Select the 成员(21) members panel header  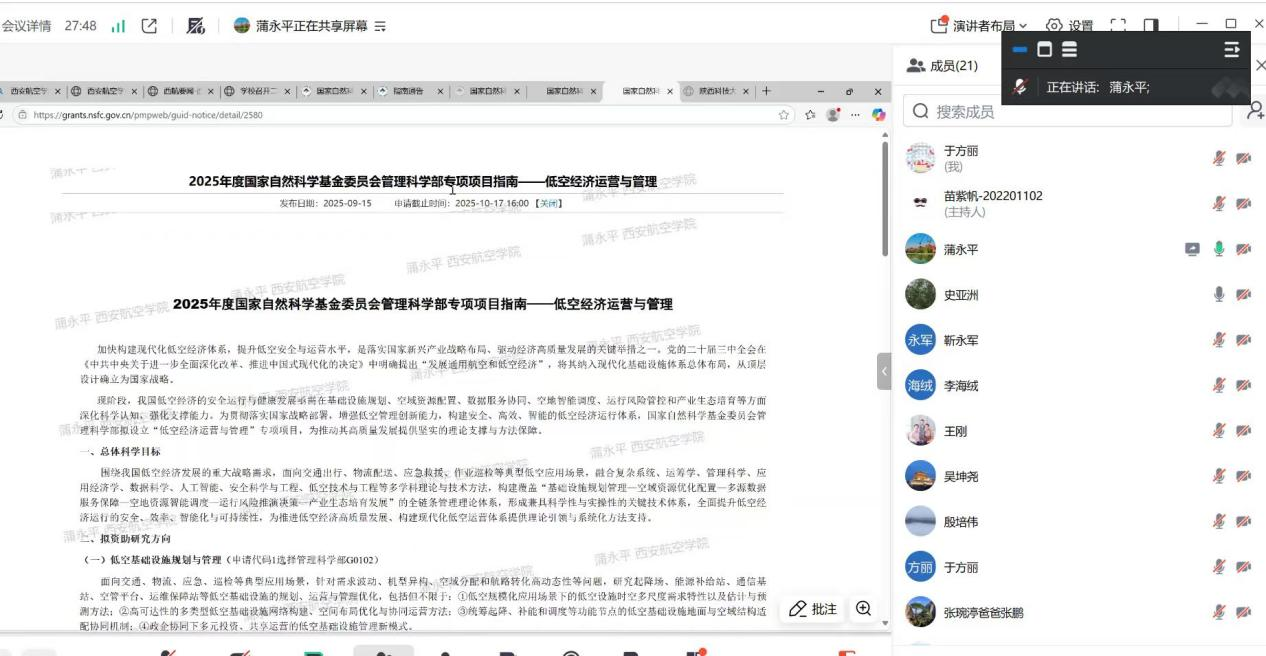[x=943, y=66]
